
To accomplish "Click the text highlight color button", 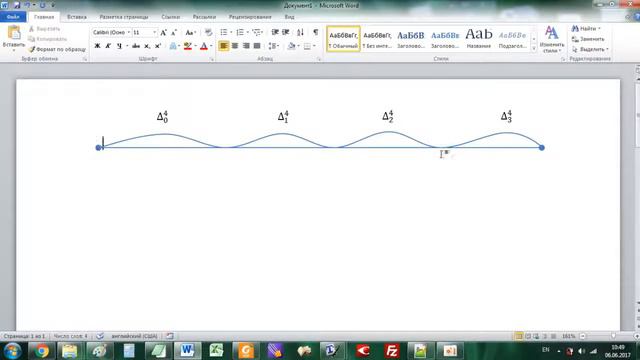I will [x=187, y=46].
